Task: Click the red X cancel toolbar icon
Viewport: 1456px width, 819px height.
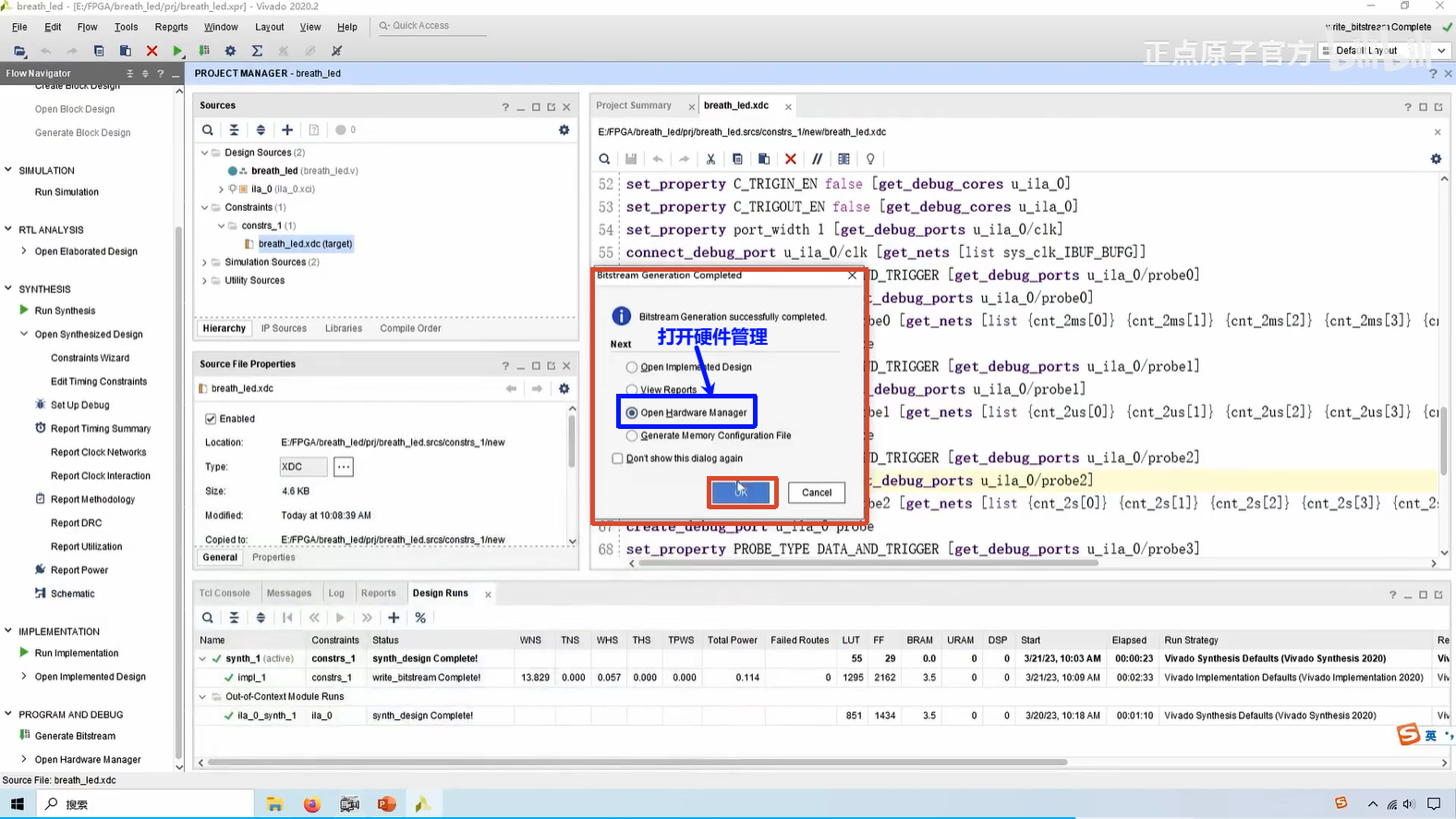Action: click(x=152, y=51)
